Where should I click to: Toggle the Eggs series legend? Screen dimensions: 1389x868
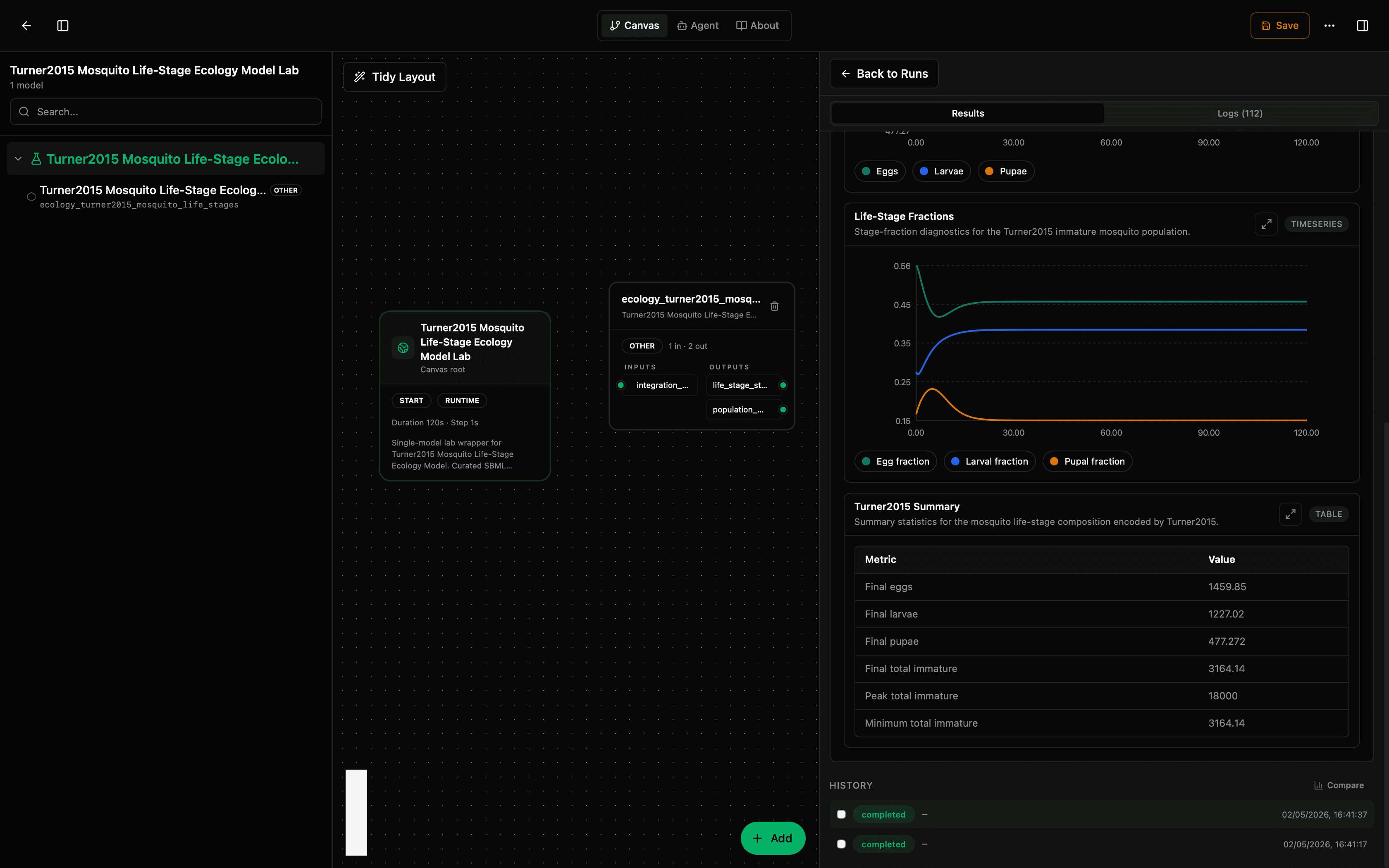pos(880,171)
